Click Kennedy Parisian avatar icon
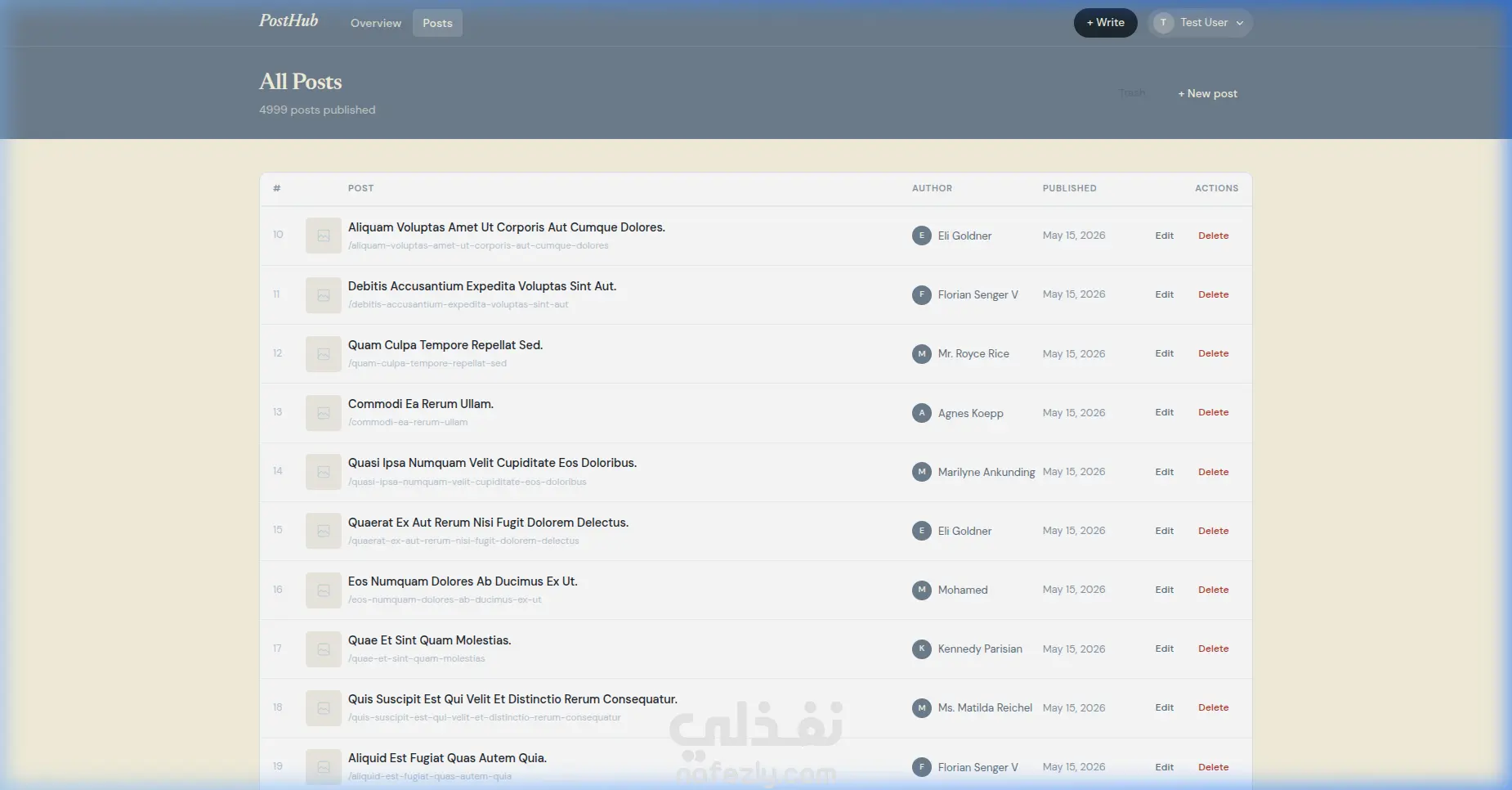Viewport: 1512px width, 790px height. click(922, 649)
